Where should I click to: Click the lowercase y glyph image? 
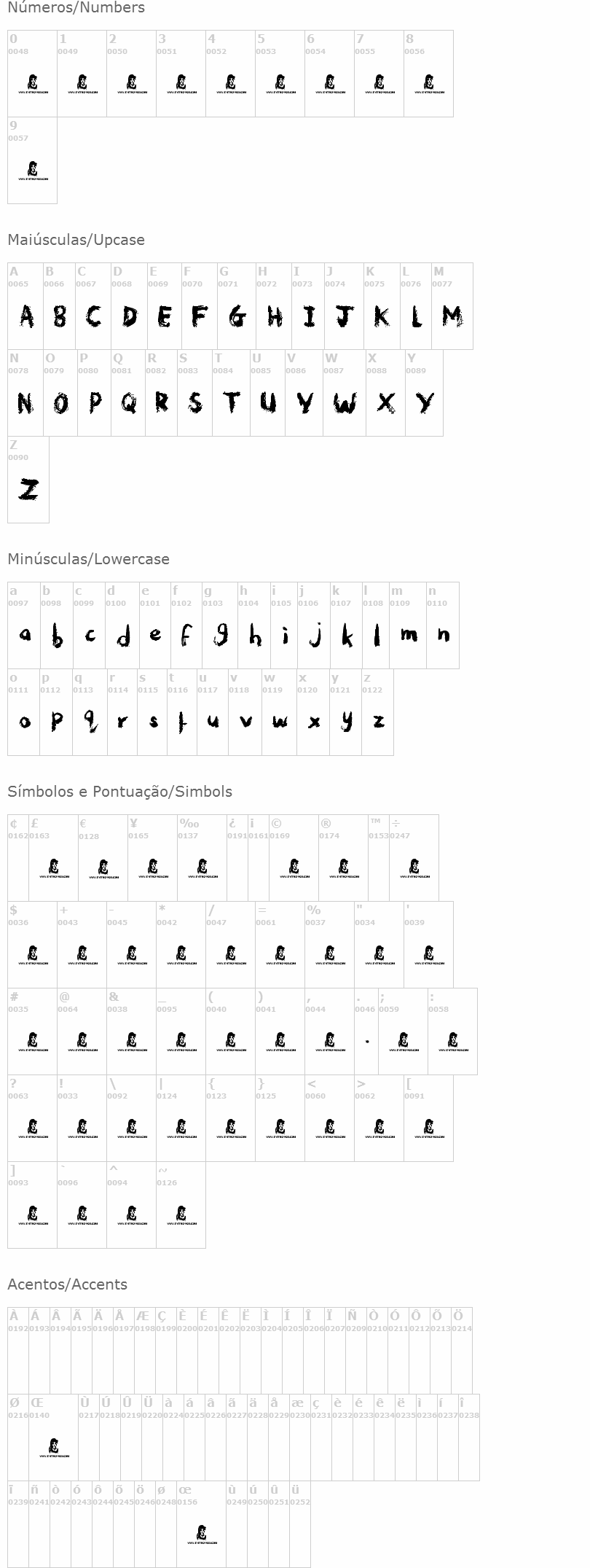[x=347, y=722]
